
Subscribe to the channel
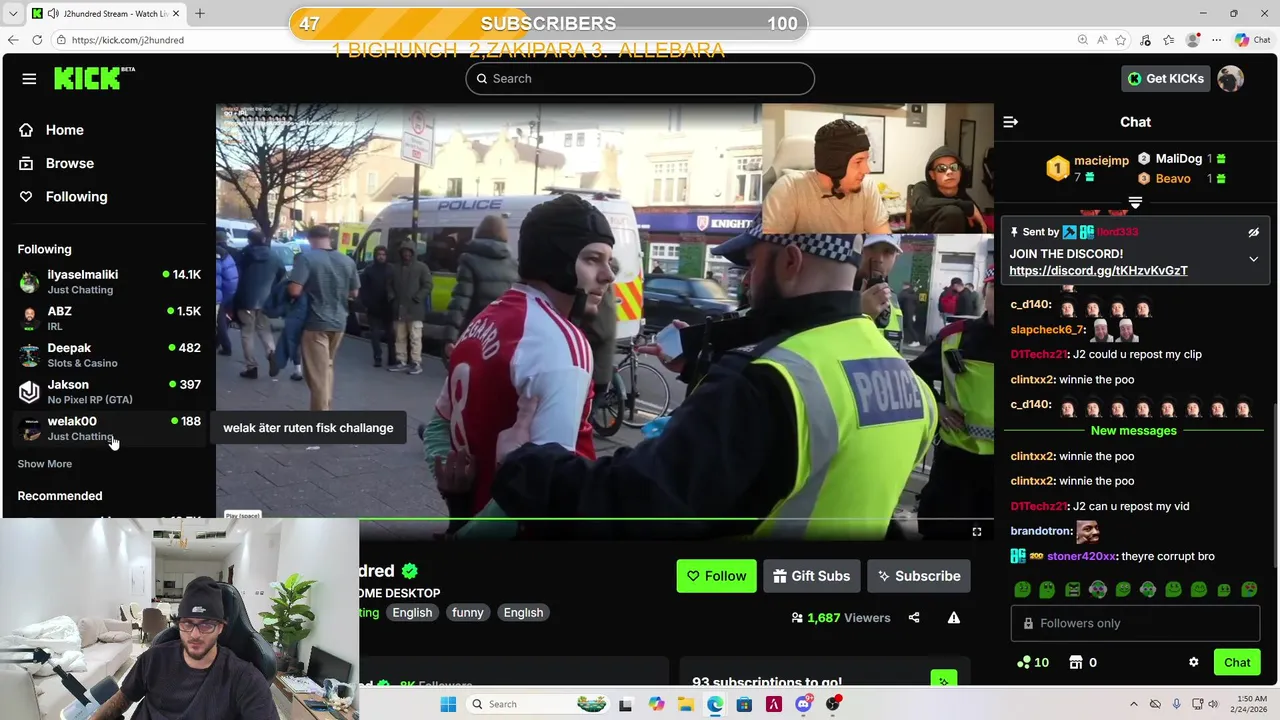point(919,576)
